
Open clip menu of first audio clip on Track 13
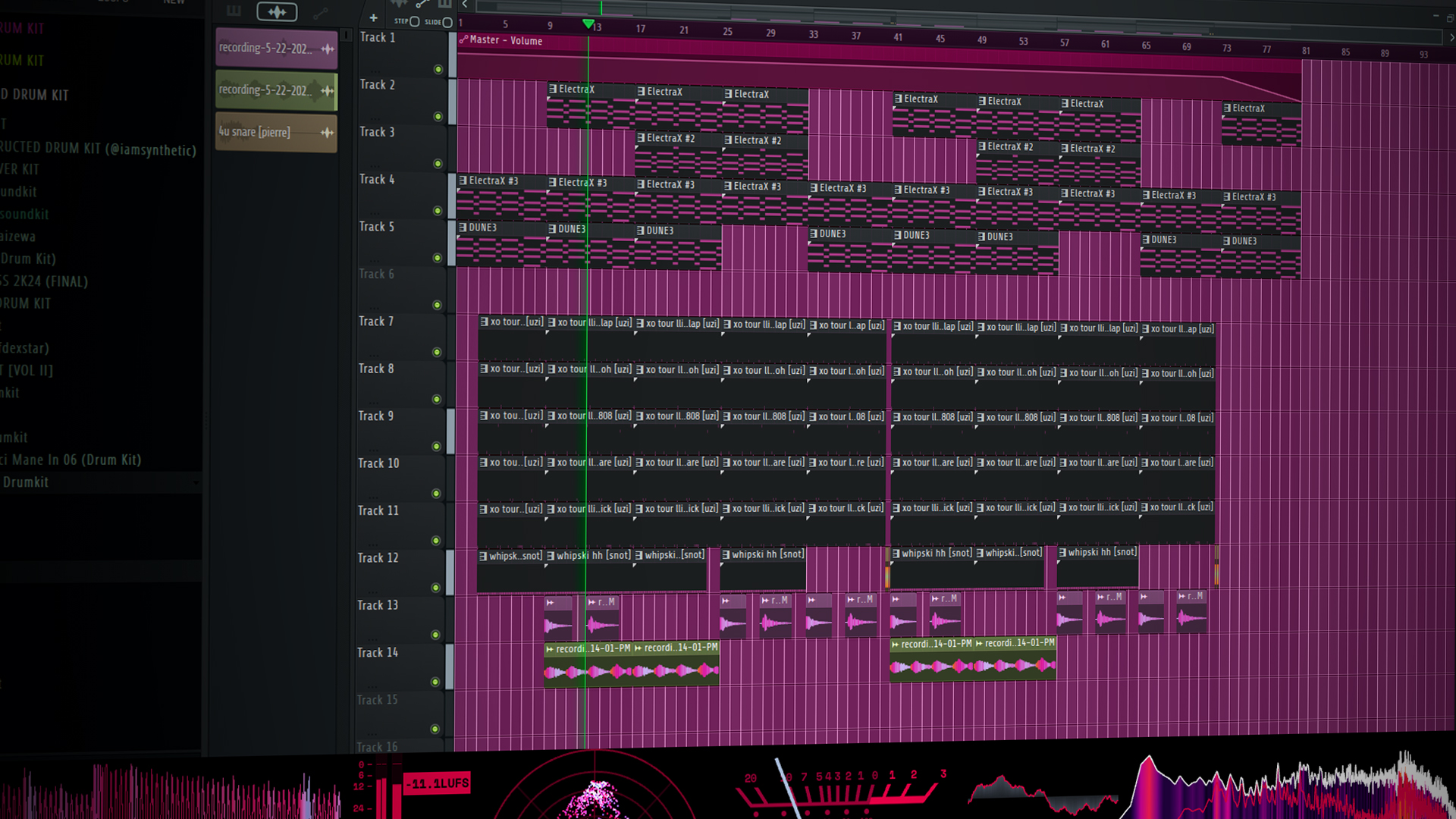(x=550, y=604)
